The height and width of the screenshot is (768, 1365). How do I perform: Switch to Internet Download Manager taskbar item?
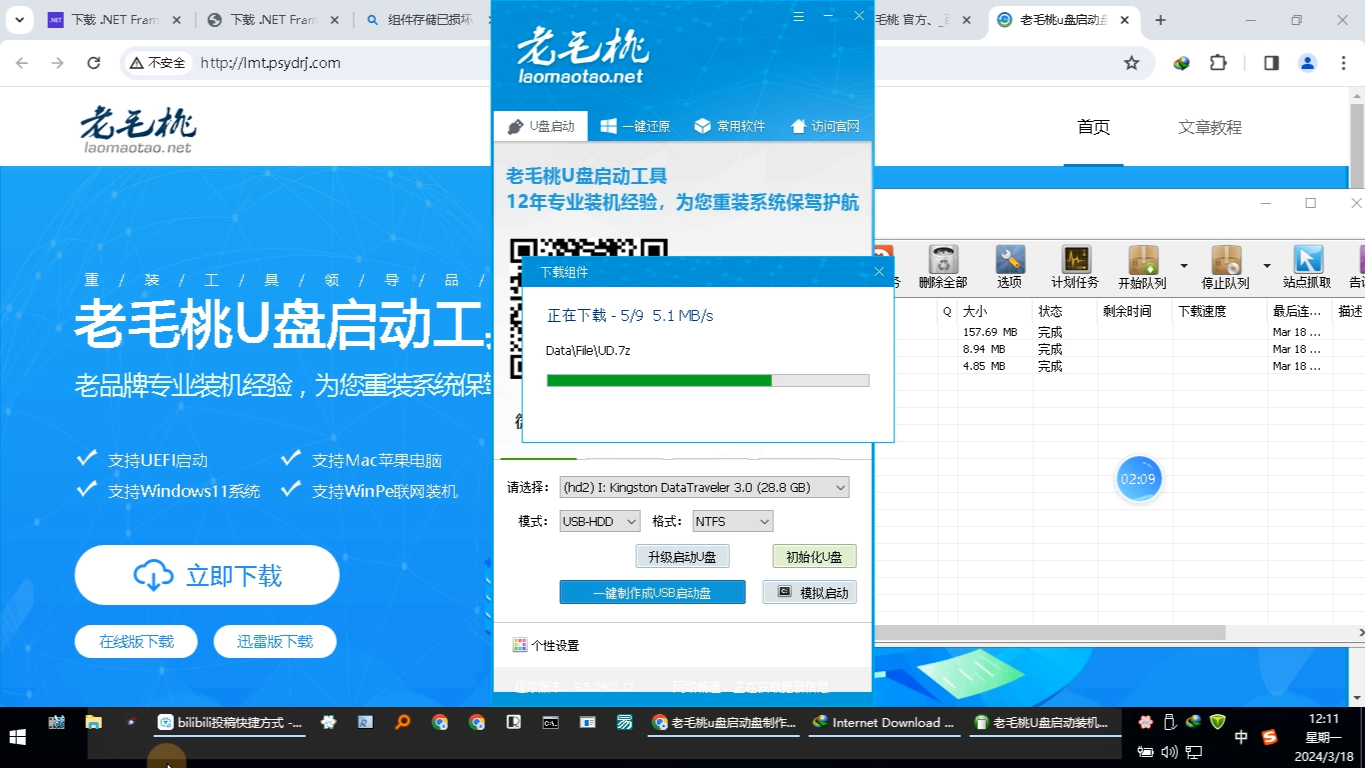(x=883, y=722)
